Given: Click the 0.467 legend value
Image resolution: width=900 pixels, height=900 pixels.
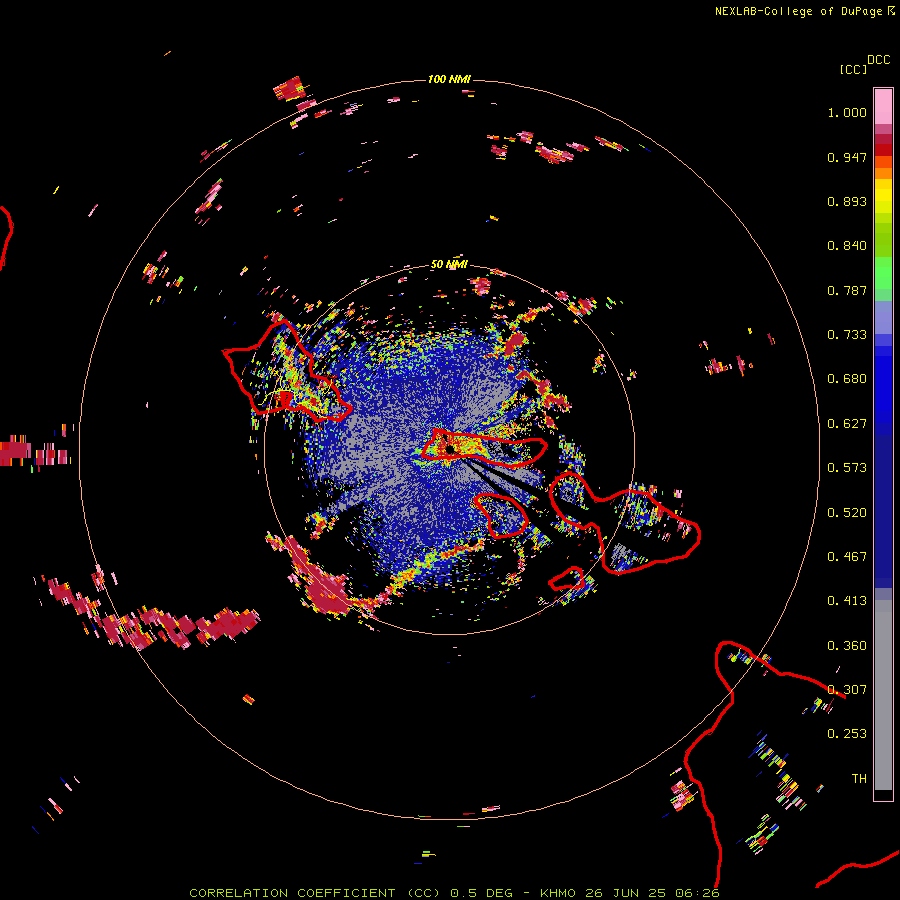Looking at the screenshot, I should point(847,557).
